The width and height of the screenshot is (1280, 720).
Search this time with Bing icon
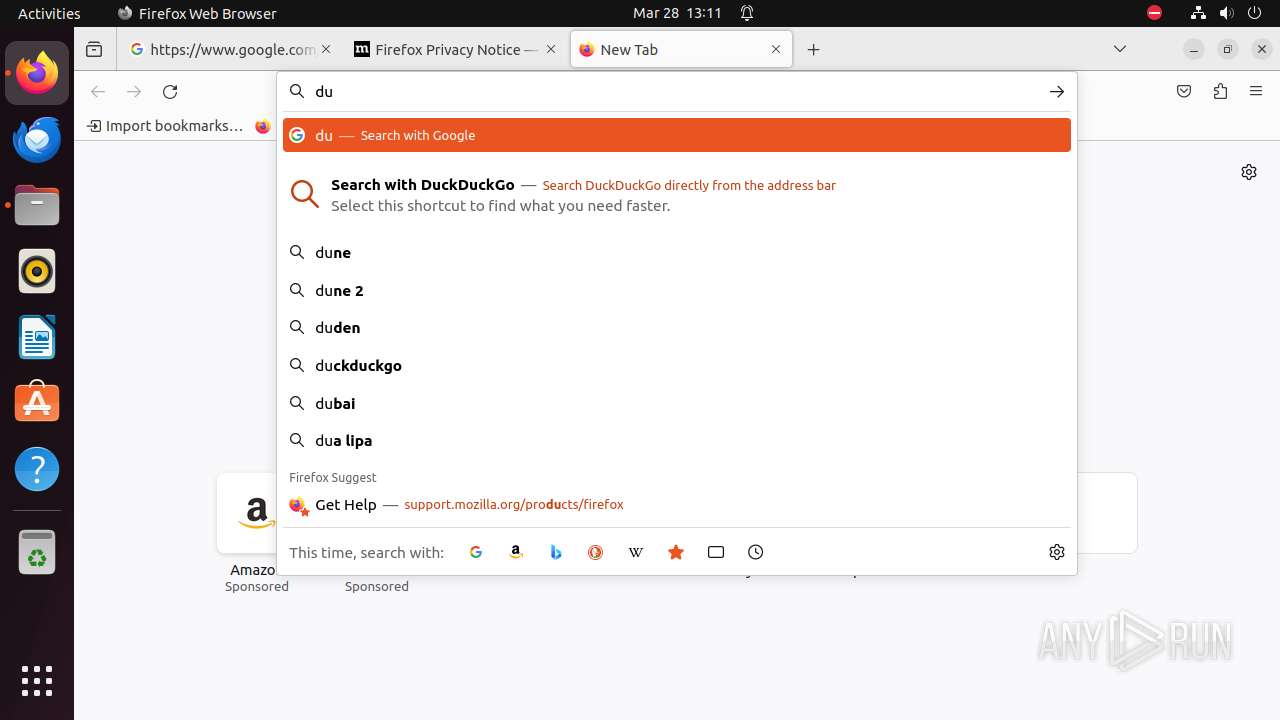pos(556,552)
